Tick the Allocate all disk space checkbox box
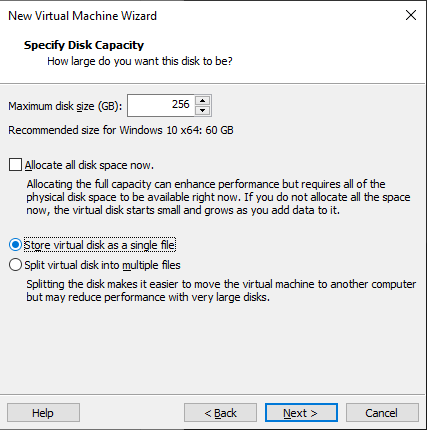 click(x=15, y=165)
